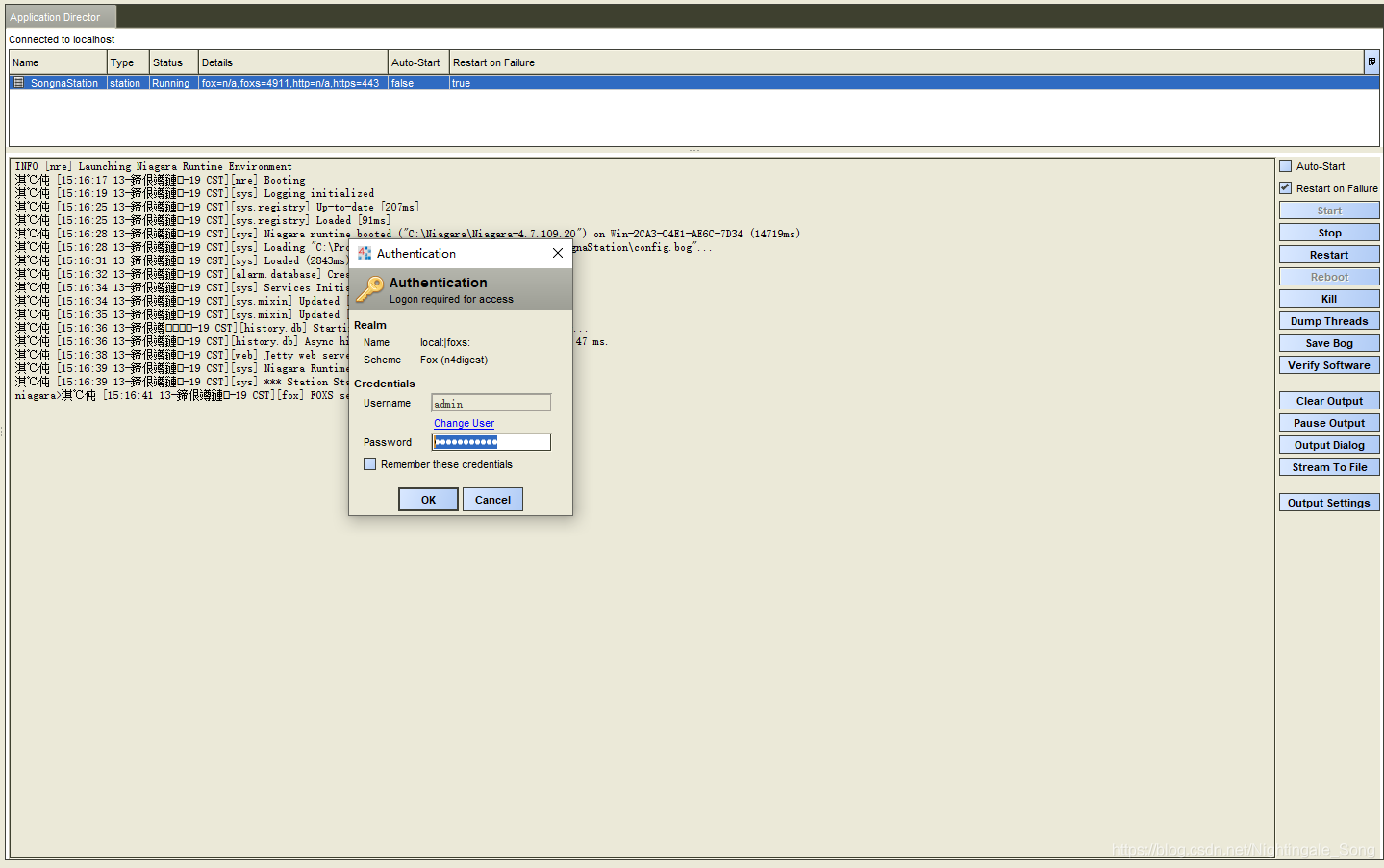Sort by Restart on Failure column header
Image resolution: width=1384 pixels, height=868 pixels.
tap(906, 62)
